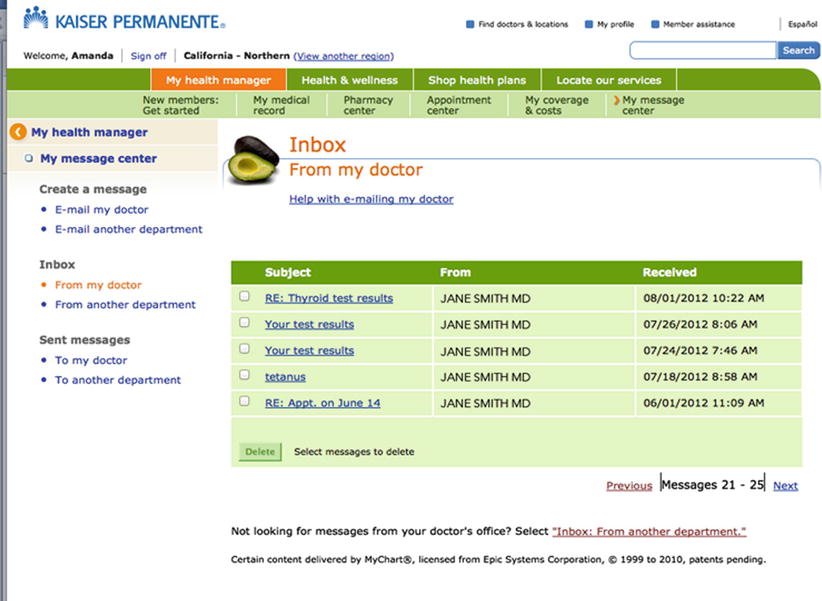Switch to Shop health plans tab
The height and width of the screenshot is (601, 822).
tap(476, 80)
